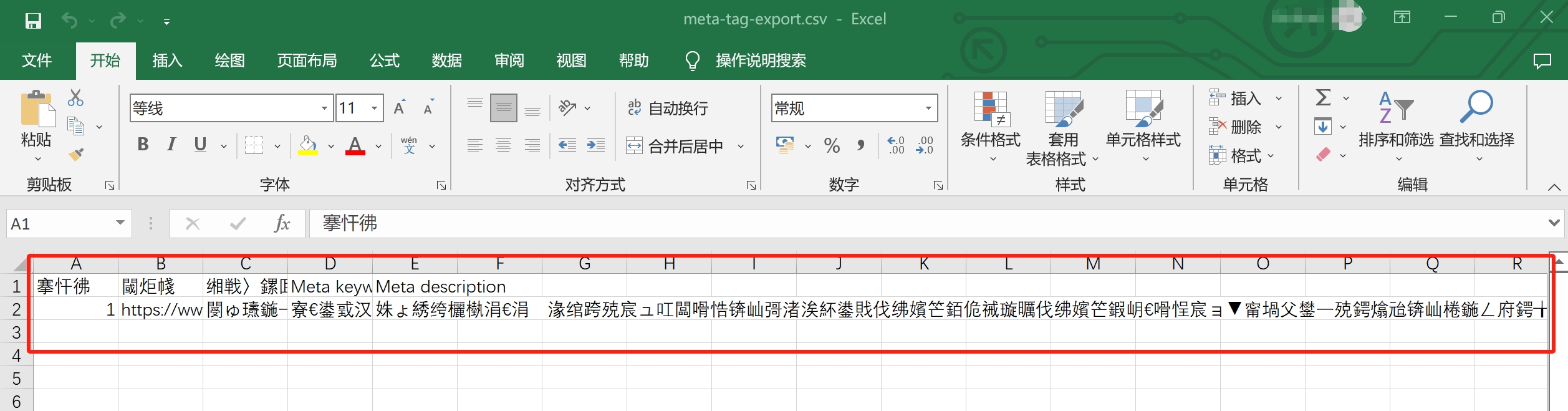
Task: Click the increase indent icon
Action: point(595,146)
